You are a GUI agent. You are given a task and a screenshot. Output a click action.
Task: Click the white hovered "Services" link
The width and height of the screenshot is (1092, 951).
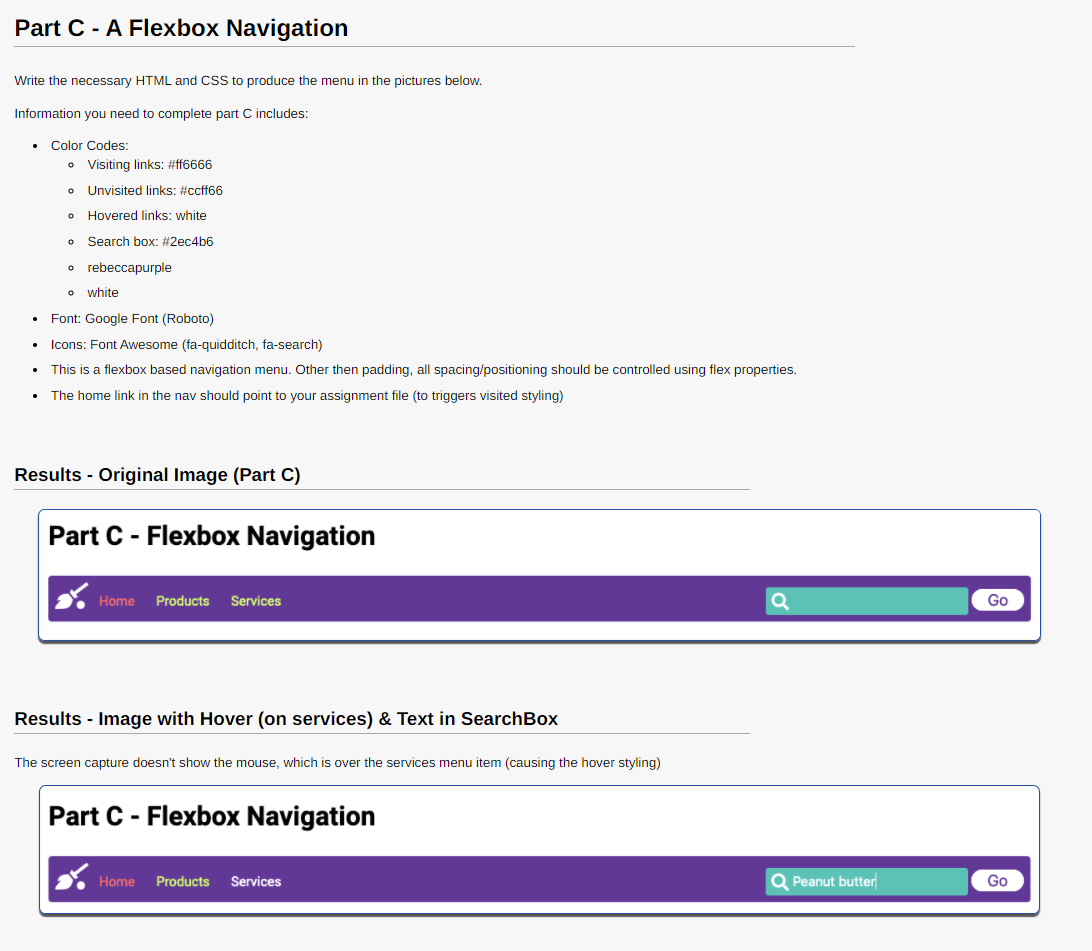point(255,881)
